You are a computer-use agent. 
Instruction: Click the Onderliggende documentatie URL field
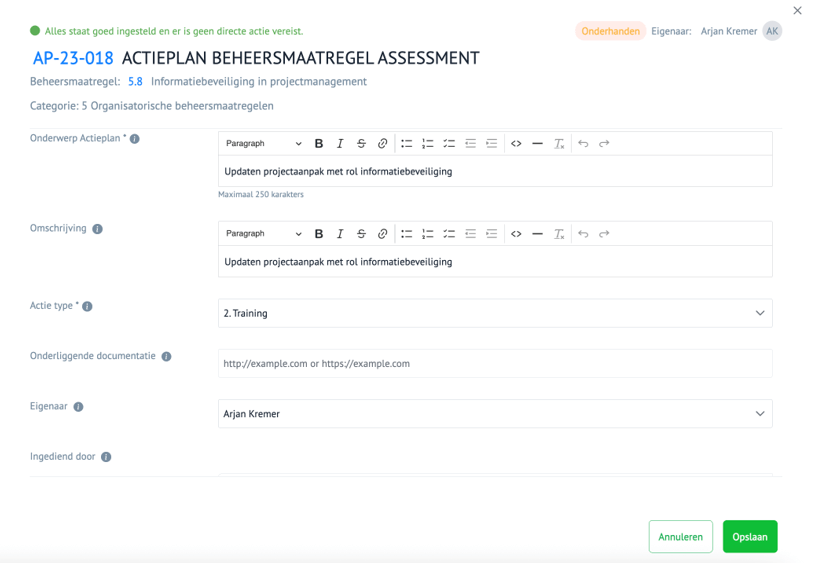[494, 363]
